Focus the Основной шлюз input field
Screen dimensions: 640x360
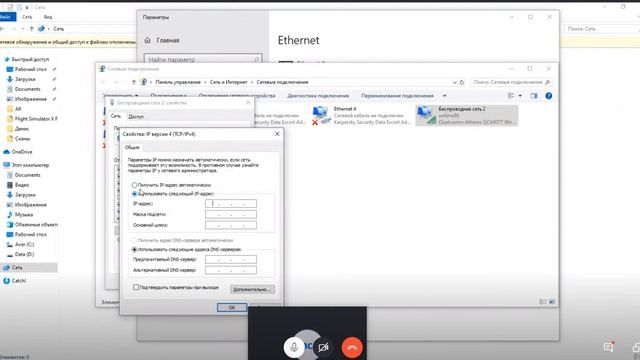point(231,225)
